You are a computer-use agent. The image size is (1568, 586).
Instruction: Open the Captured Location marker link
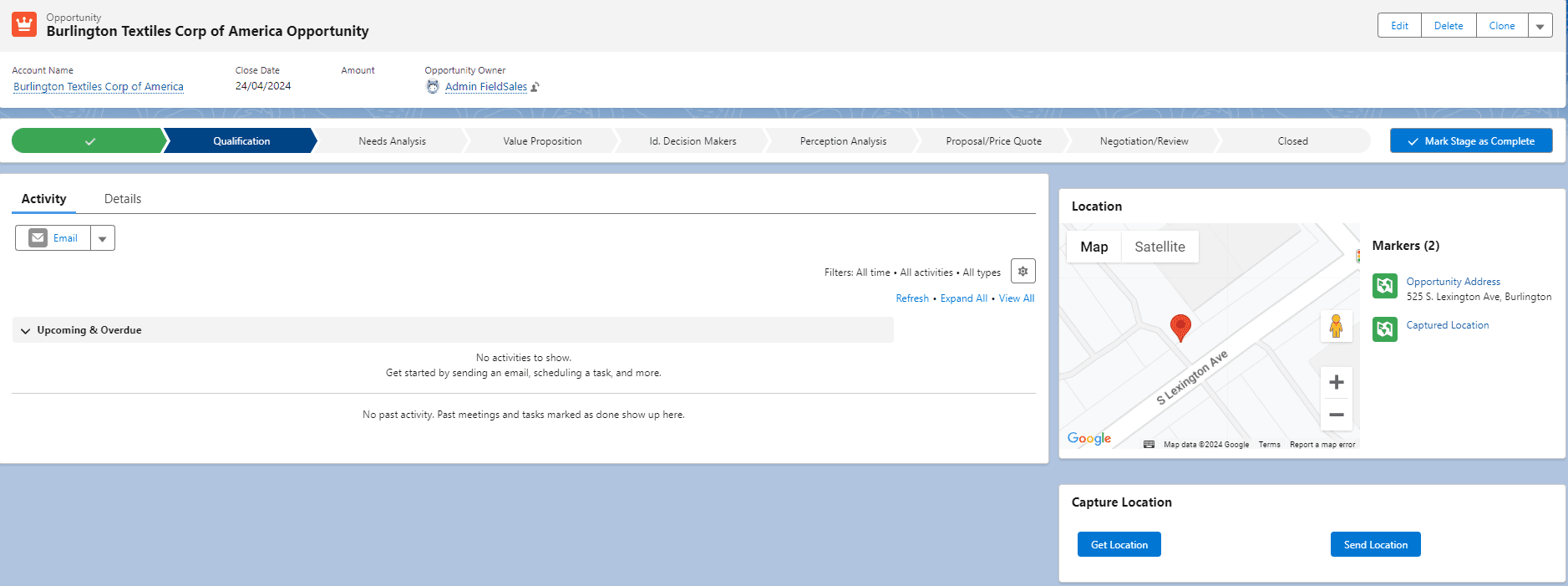[x=1447, y=325]
